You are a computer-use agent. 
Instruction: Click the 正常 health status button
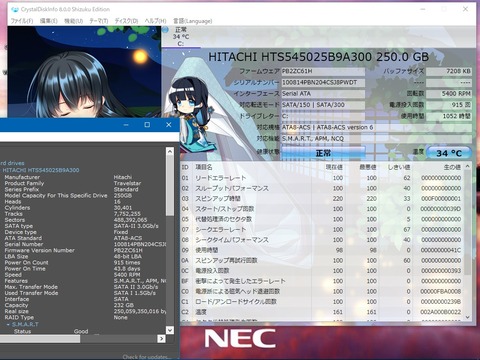pos(323,153)
